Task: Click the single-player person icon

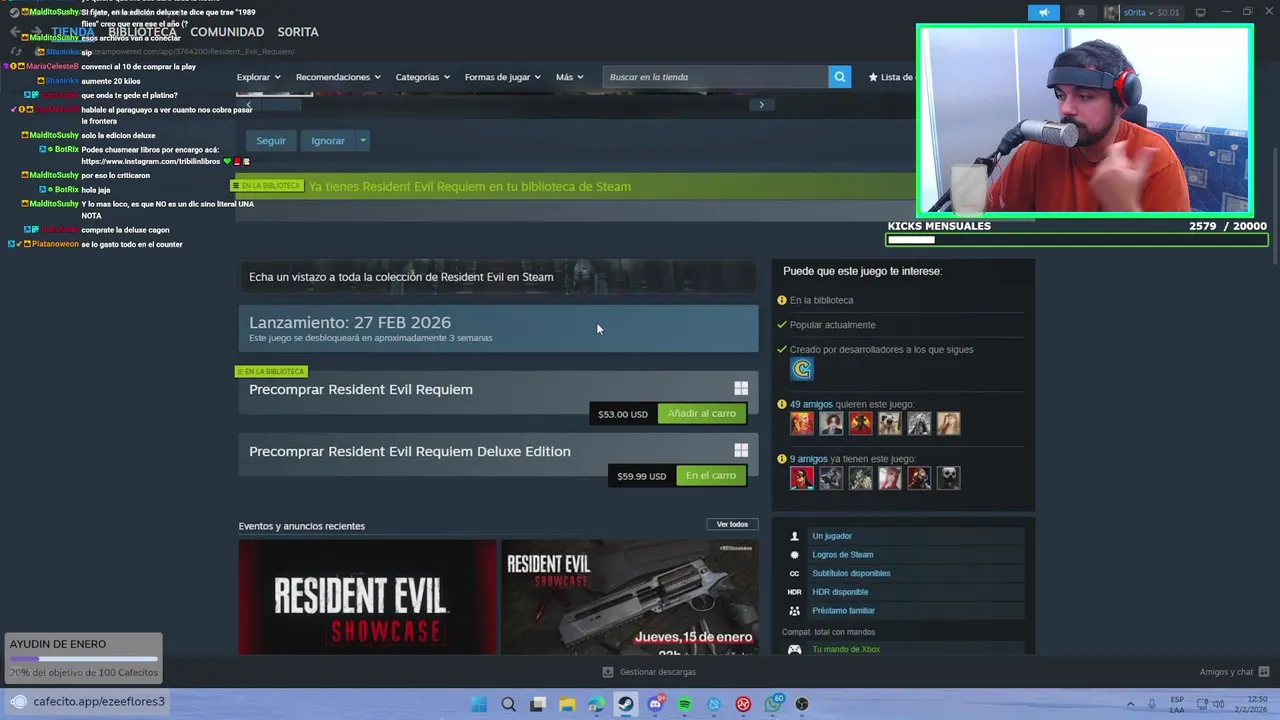Action: click(x=795, y=536)
